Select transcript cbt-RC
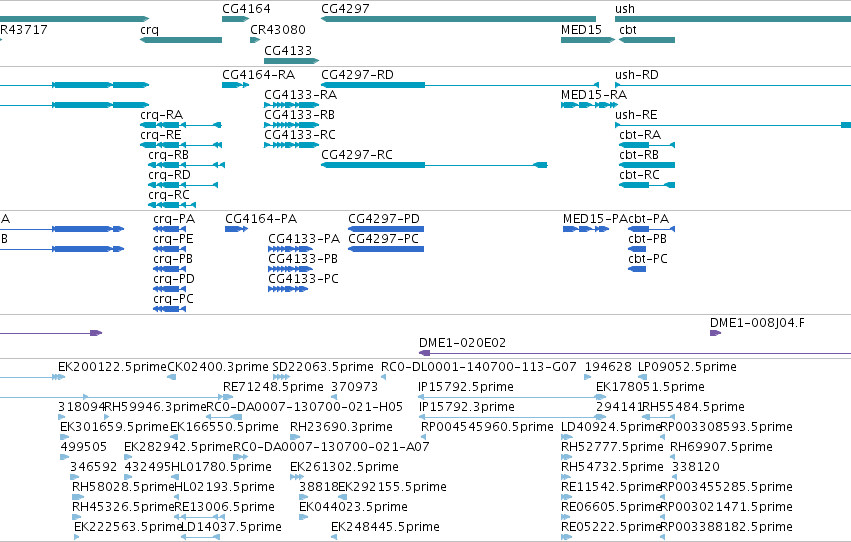851x542 pixels. coord(639,175)
